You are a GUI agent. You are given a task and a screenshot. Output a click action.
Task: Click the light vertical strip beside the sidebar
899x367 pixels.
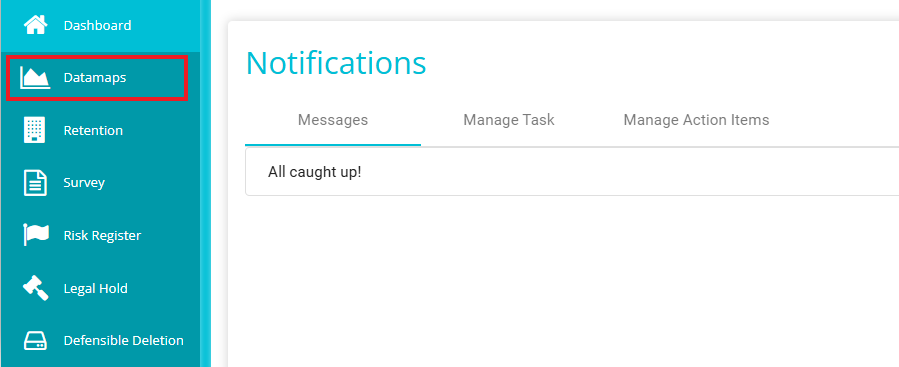tap(205, 184)
